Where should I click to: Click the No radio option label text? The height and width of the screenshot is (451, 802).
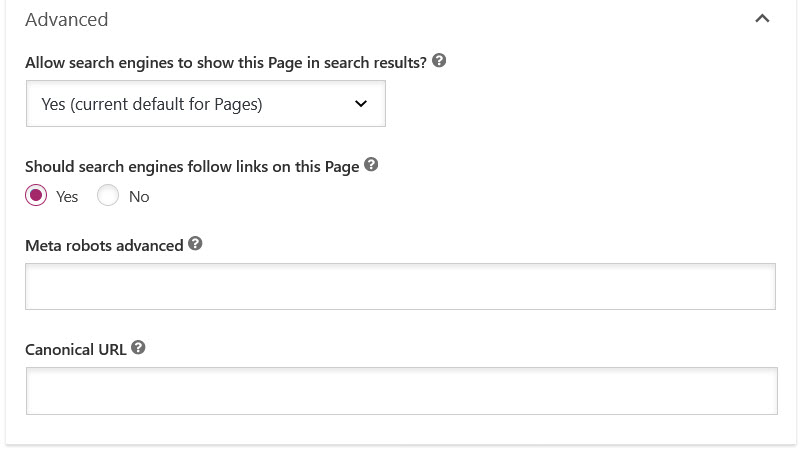(x=139, y=197)
